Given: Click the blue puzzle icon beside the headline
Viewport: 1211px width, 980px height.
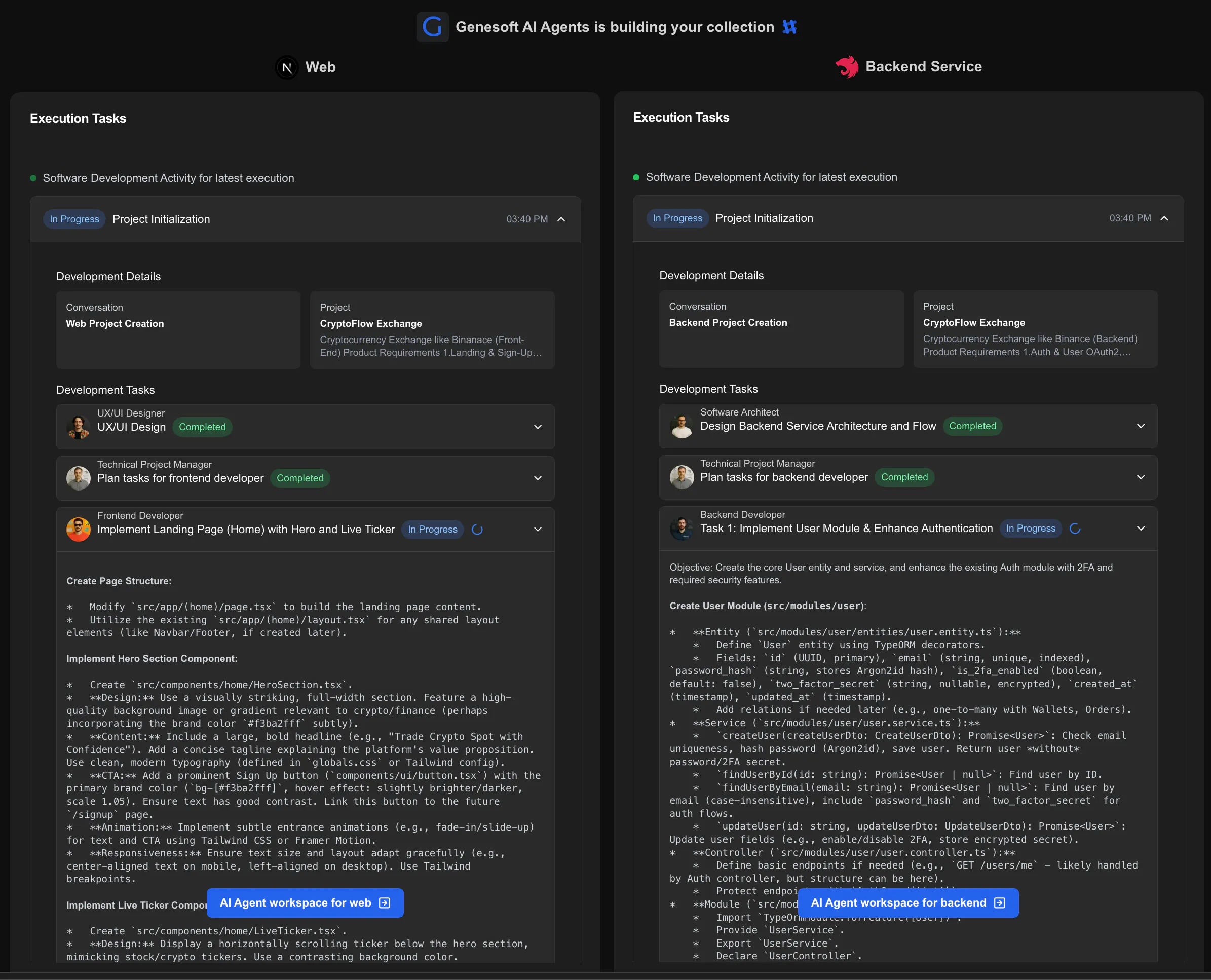Looking at the screenshot, I should [789, 26].
